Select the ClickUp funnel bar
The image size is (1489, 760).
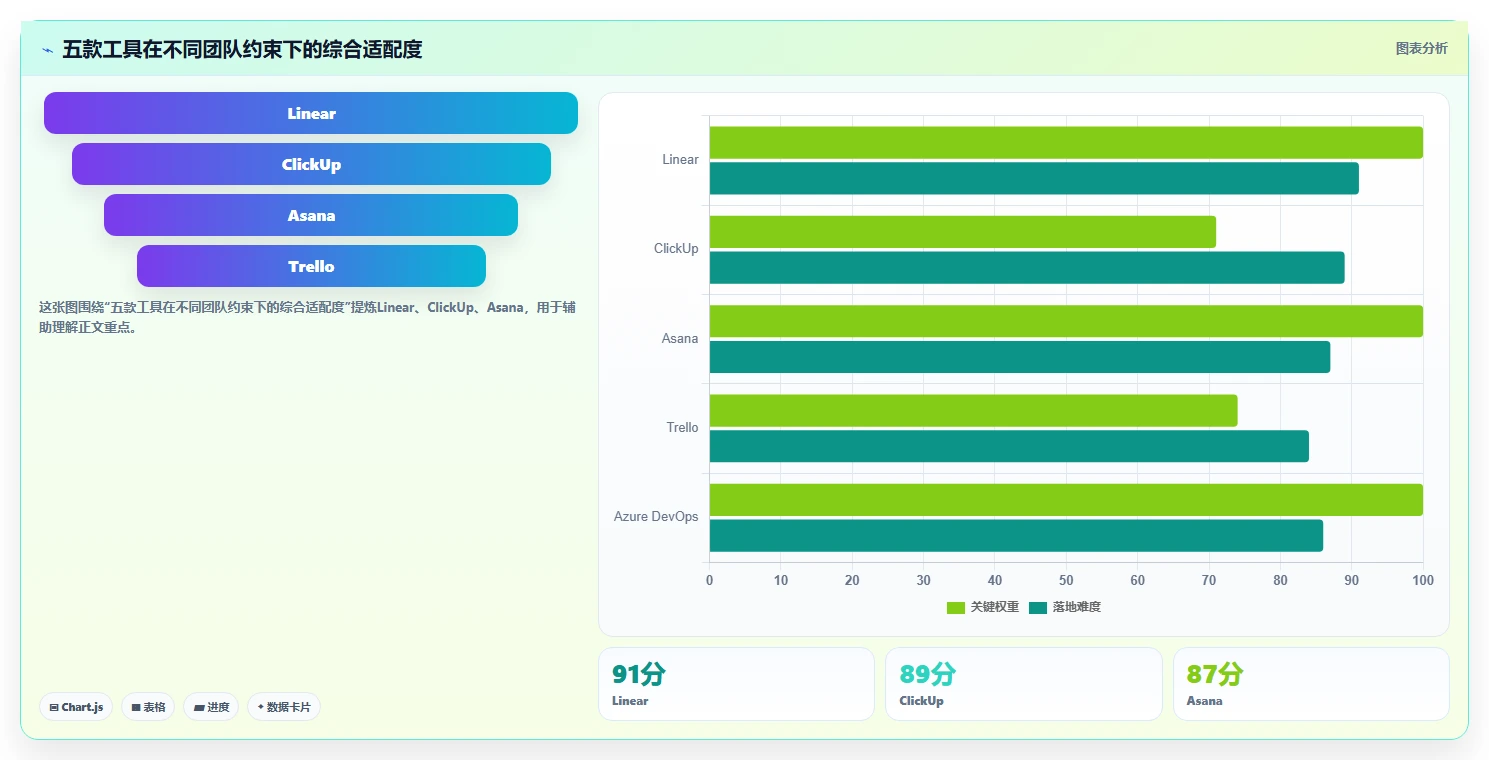(311, 164)
